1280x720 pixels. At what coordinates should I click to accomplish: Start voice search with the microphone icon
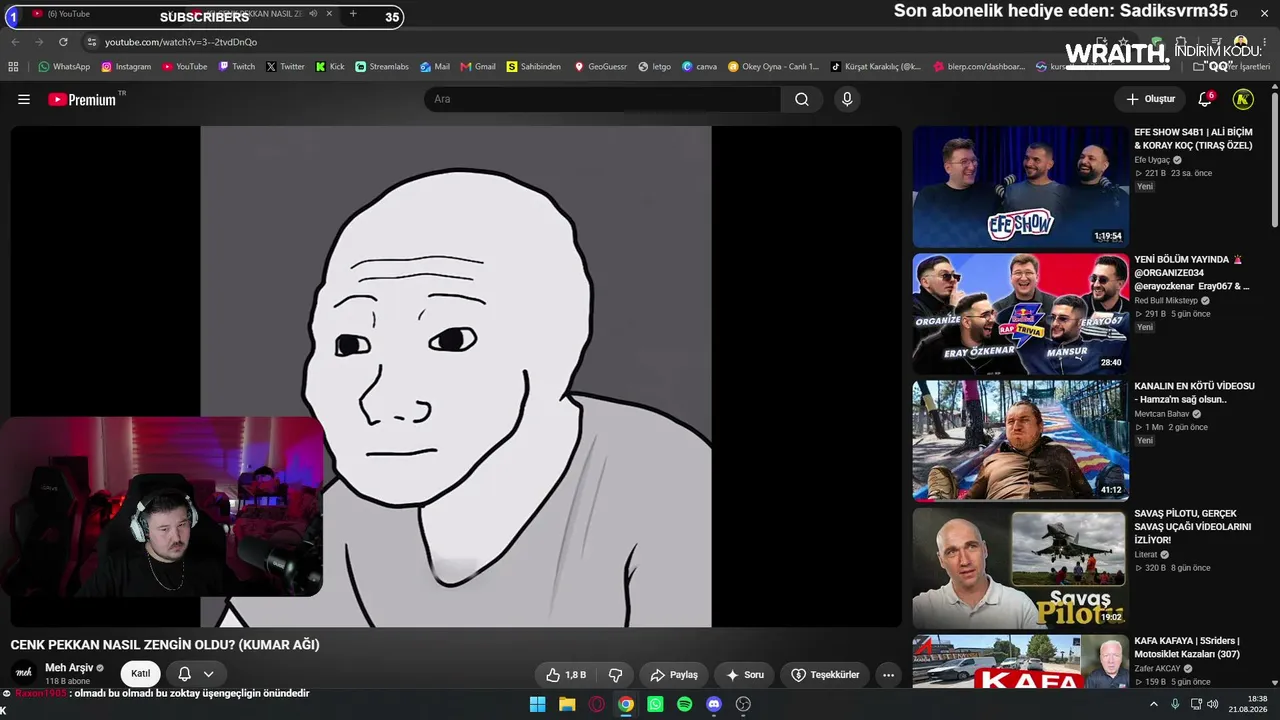[x=847, y=99]
